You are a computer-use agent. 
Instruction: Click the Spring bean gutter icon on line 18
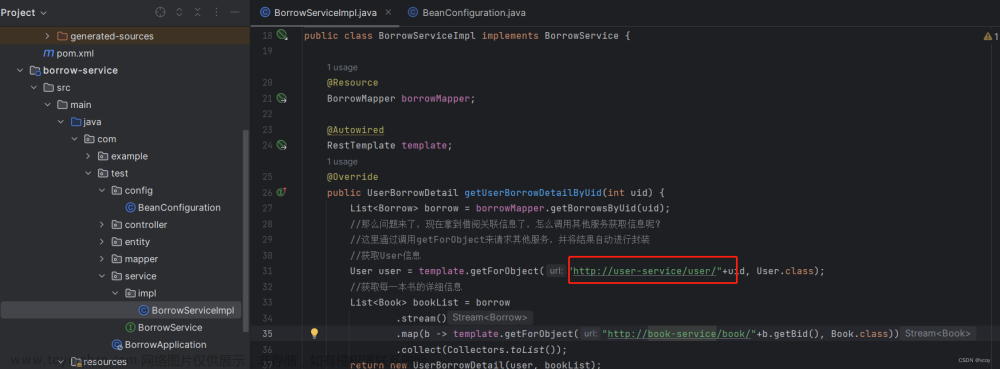pyautogui.click(x=282, y=35)
